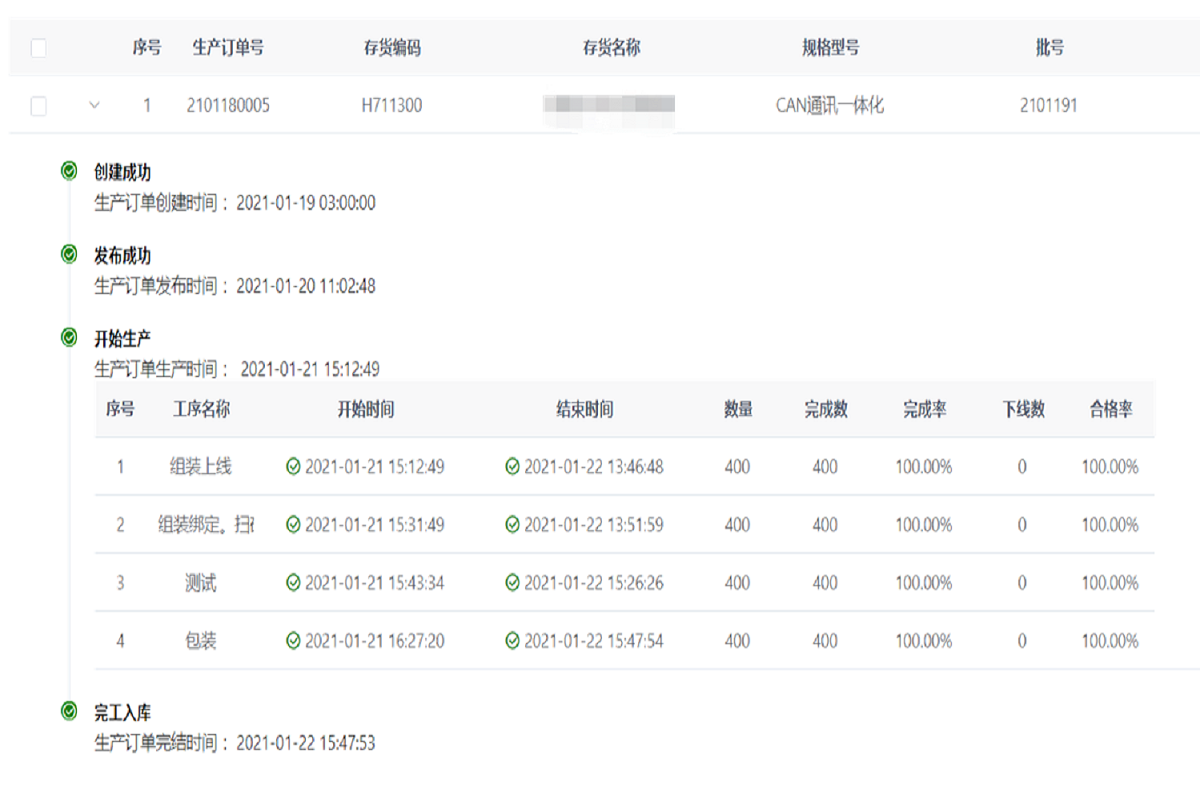Click the 生产订单号 column header
This screenshot has height=800, width=1200.
point(228,48)
